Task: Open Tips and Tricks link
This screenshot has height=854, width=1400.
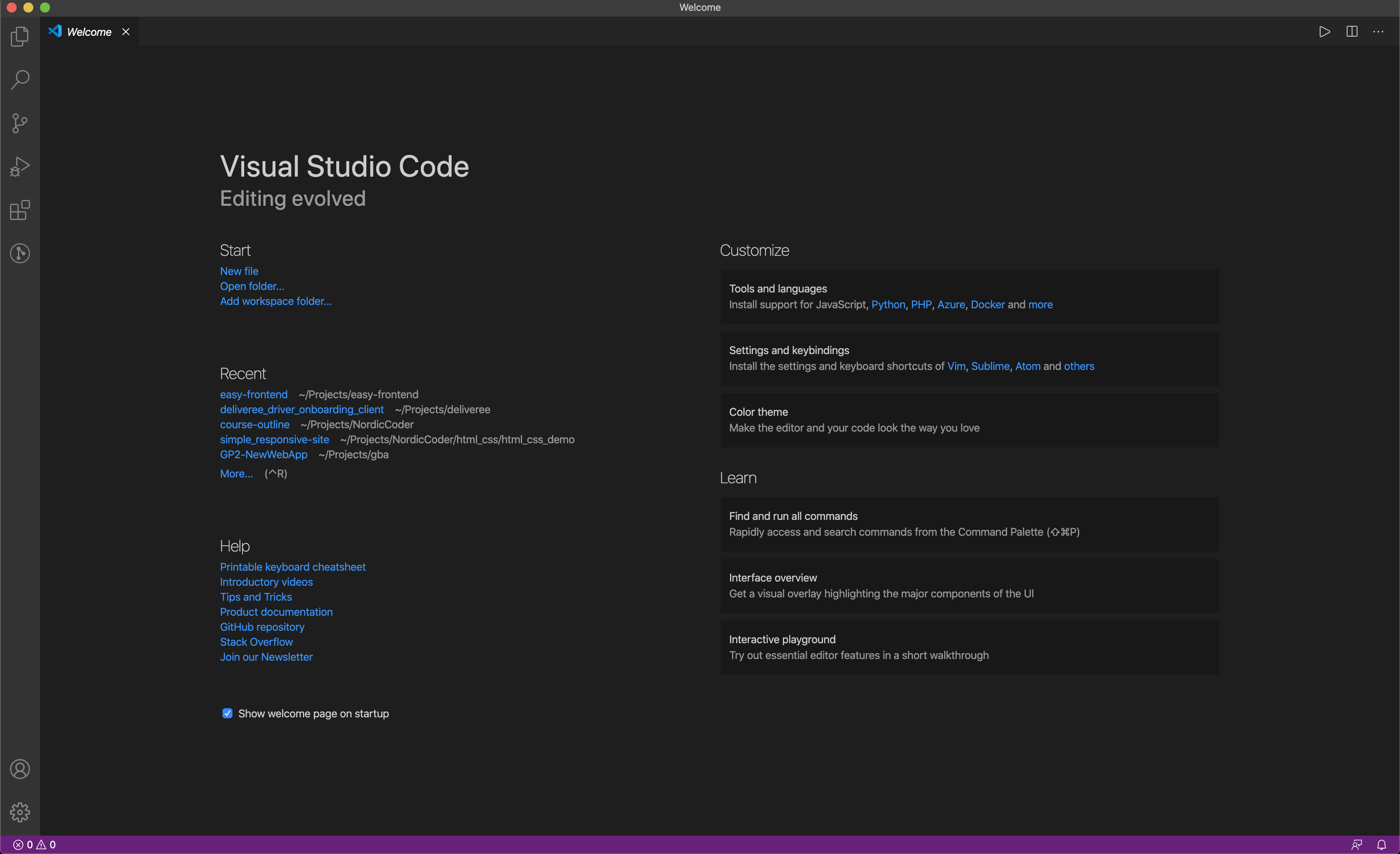Action: (256, 597)
